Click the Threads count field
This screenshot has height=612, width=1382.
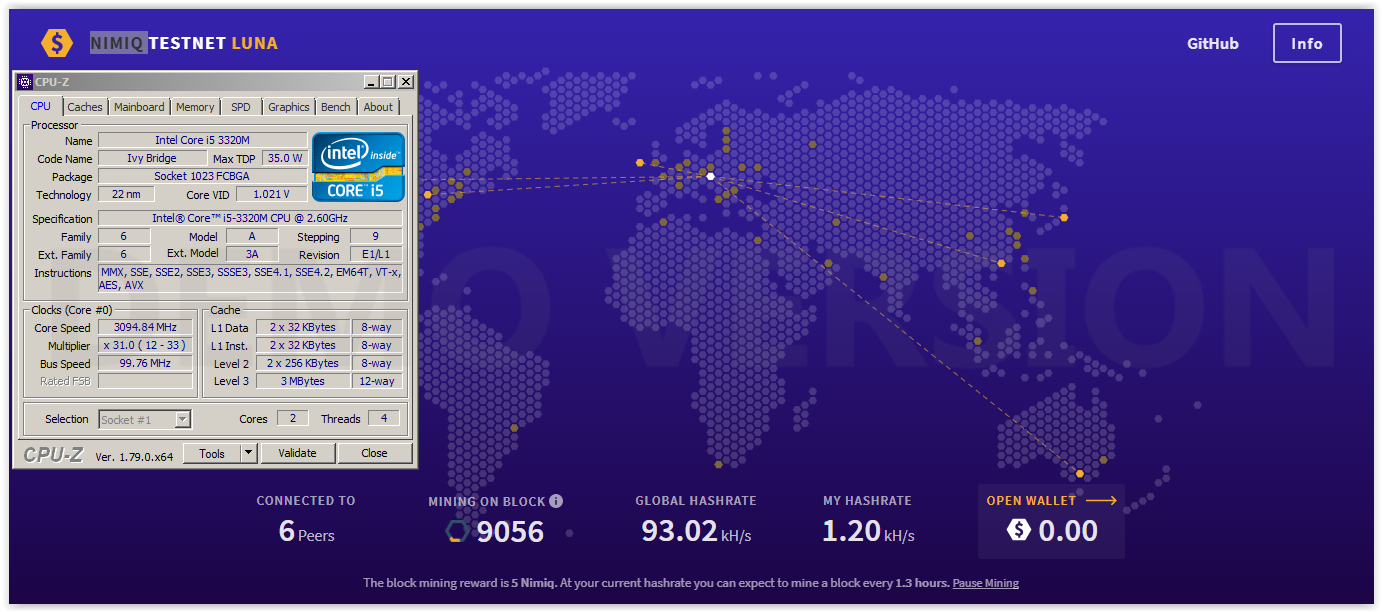click(384, 419)
